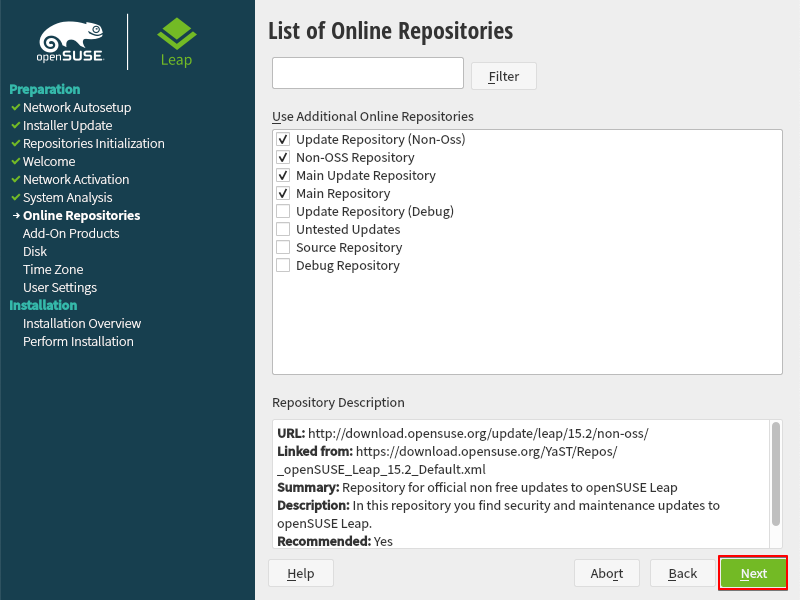Select Installer Update step in sidebar
This screenshot has width=800, height=600.
pos(67,126)
